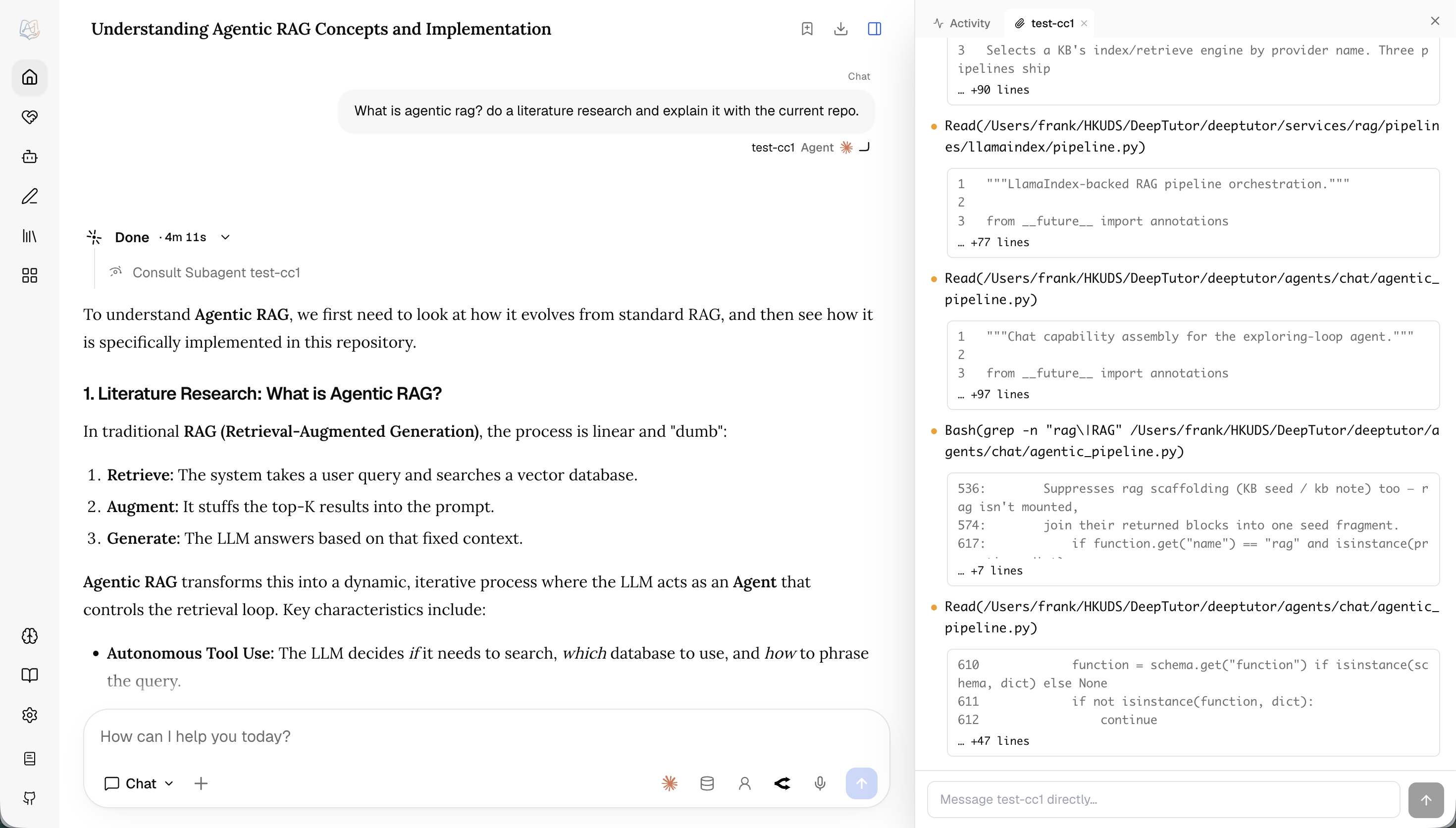Close the test-cc1 tab

[1084, 23]
